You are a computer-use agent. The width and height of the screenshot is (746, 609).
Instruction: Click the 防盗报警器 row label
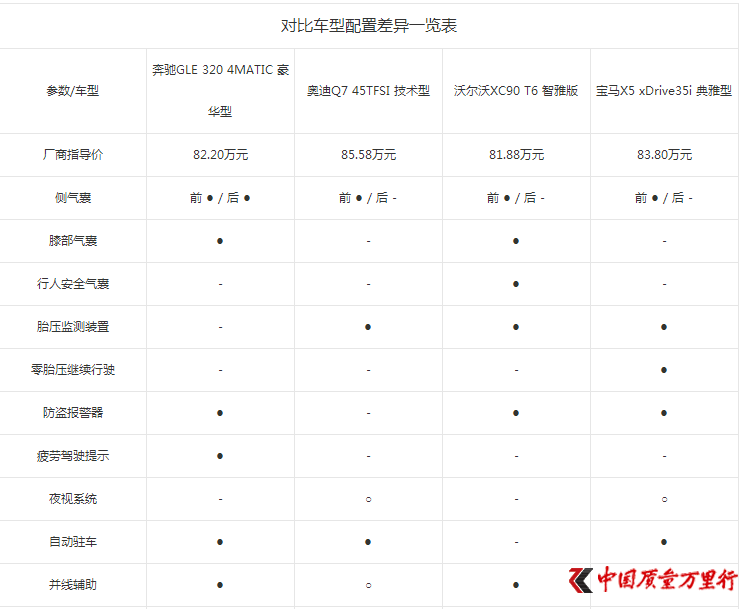point(73,413)
